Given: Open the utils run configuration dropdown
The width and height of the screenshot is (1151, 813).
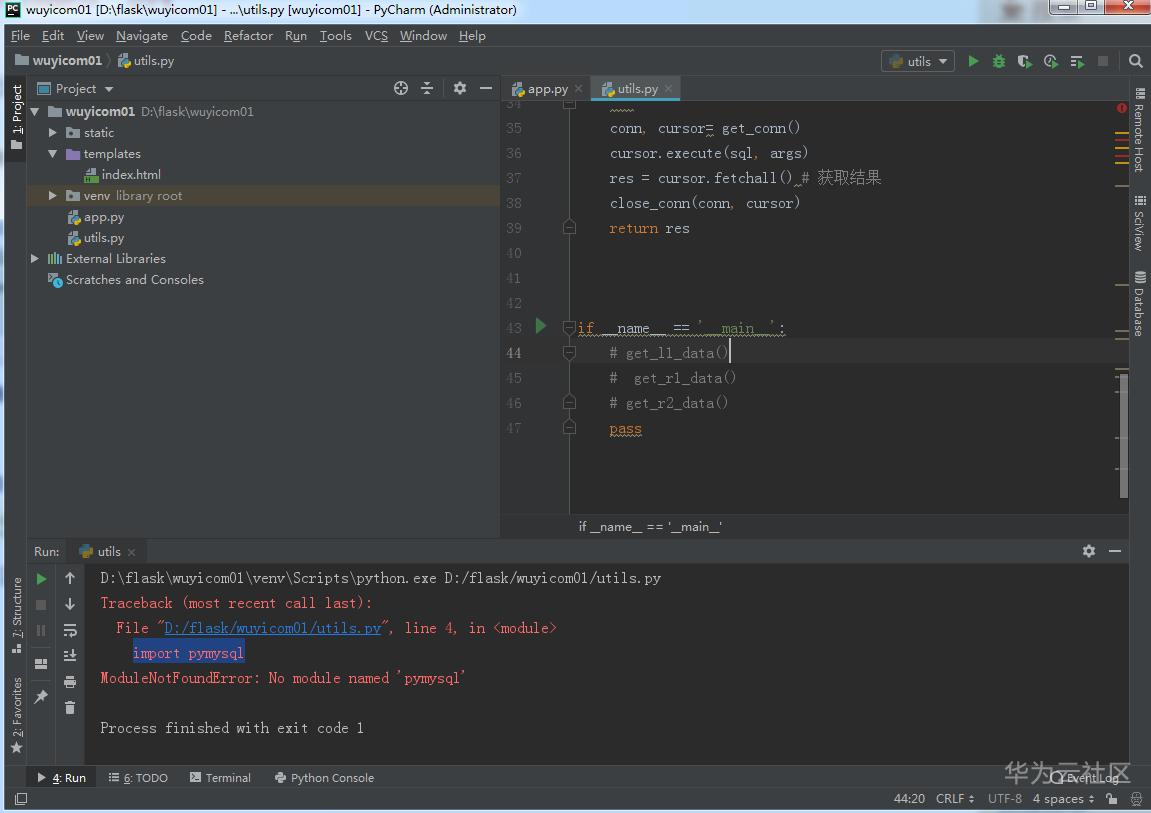Looking at the screenshot, I should click(x=918, y=61).
